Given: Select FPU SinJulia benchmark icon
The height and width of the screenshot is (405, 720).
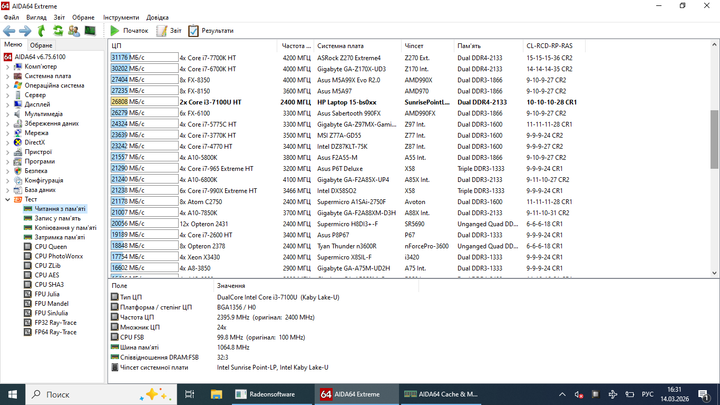Looking at the screenshot, I should (x=28, y=313).
